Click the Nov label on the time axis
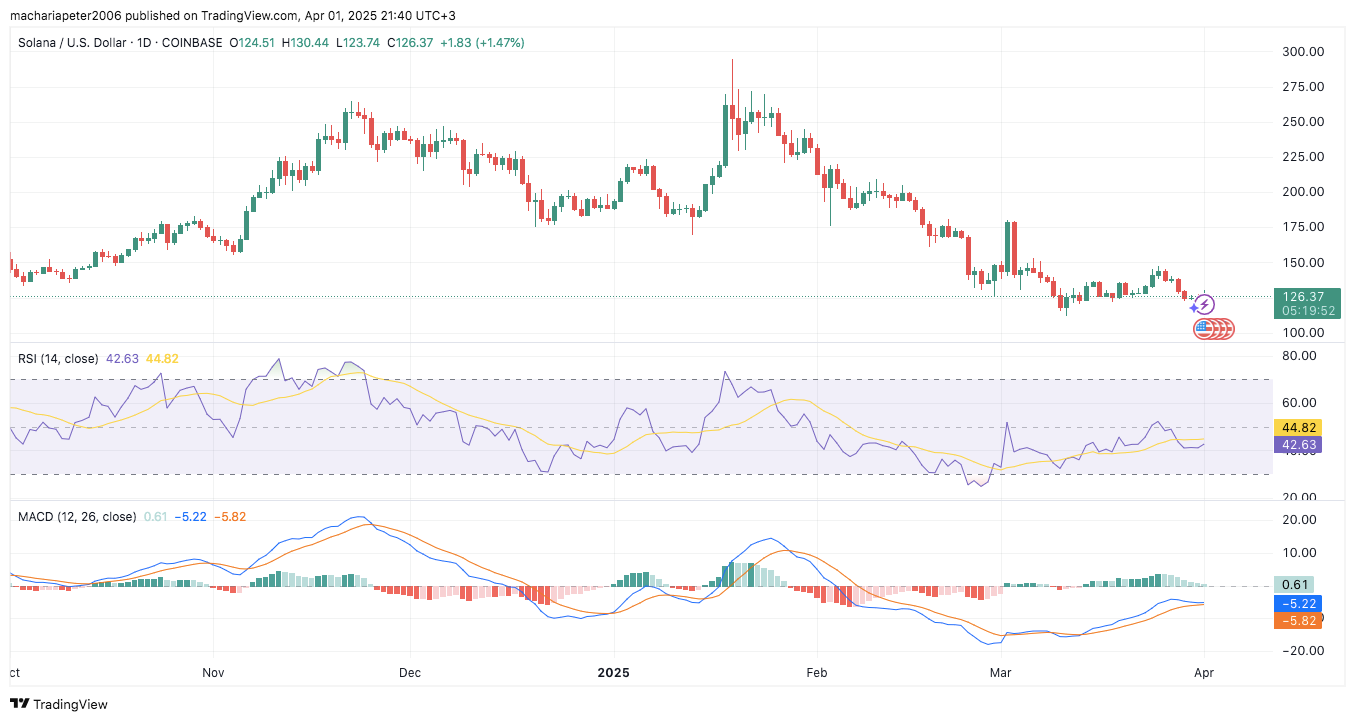Viewport: 1355px width, 721px height. point(213,674)
